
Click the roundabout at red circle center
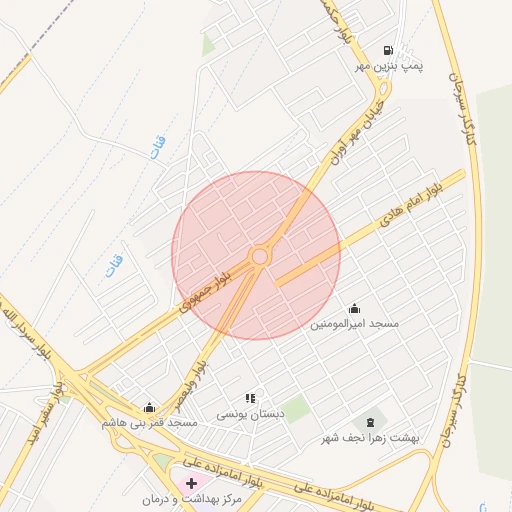[x=260, y=257]
